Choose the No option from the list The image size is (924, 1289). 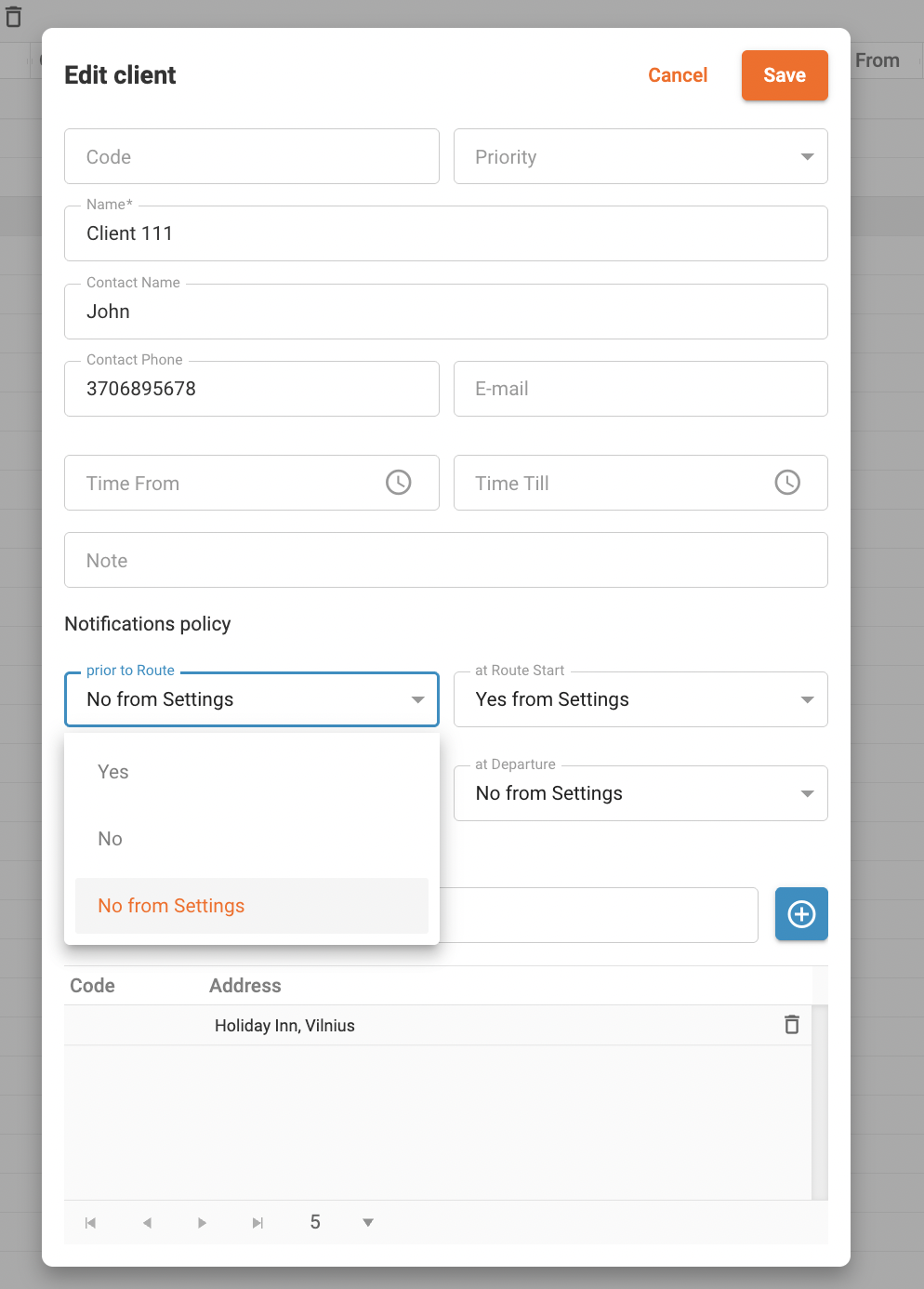pyautogui.click(x=111, y=839)
